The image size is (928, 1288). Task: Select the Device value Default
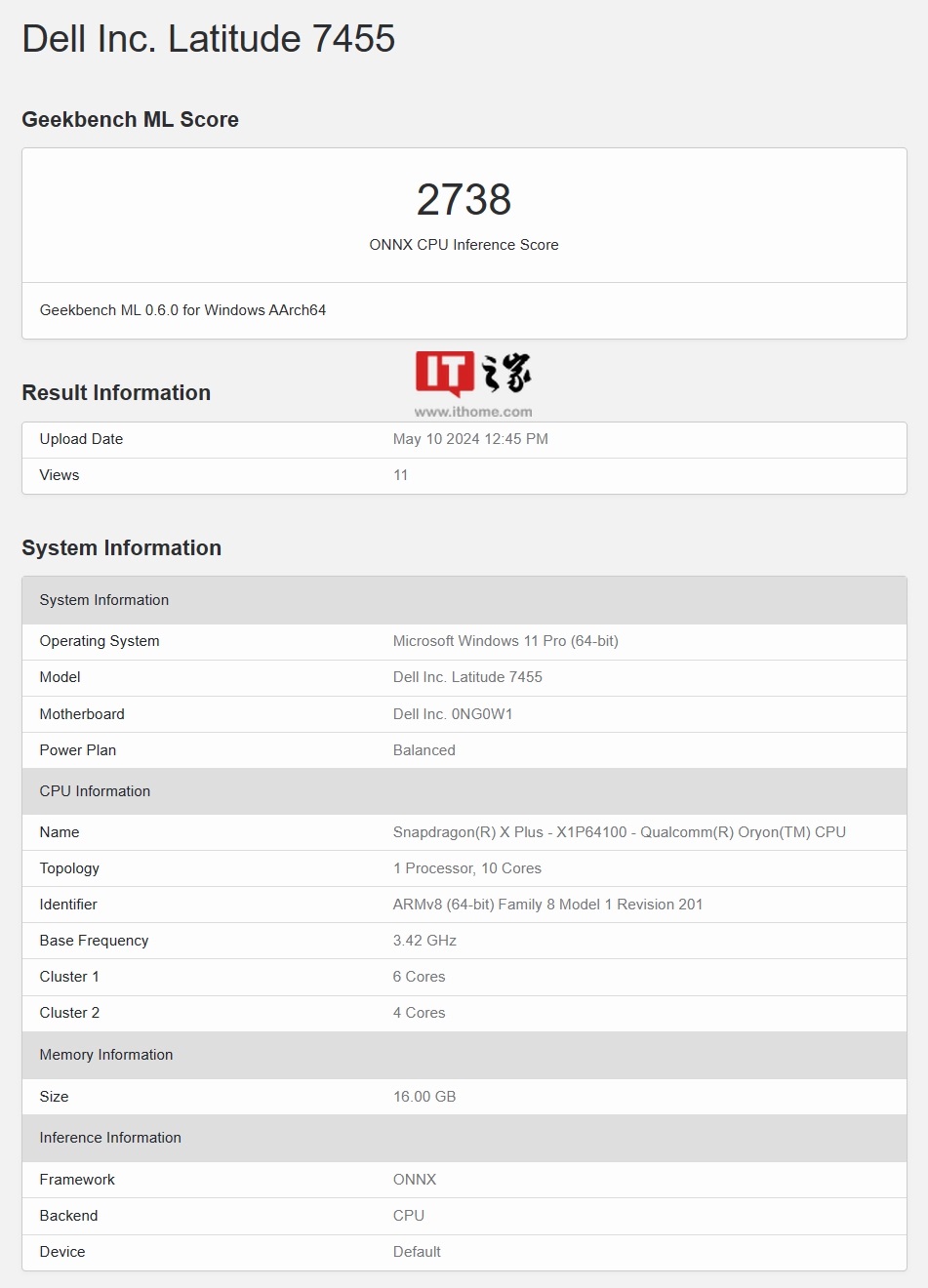pos(417,1252)
